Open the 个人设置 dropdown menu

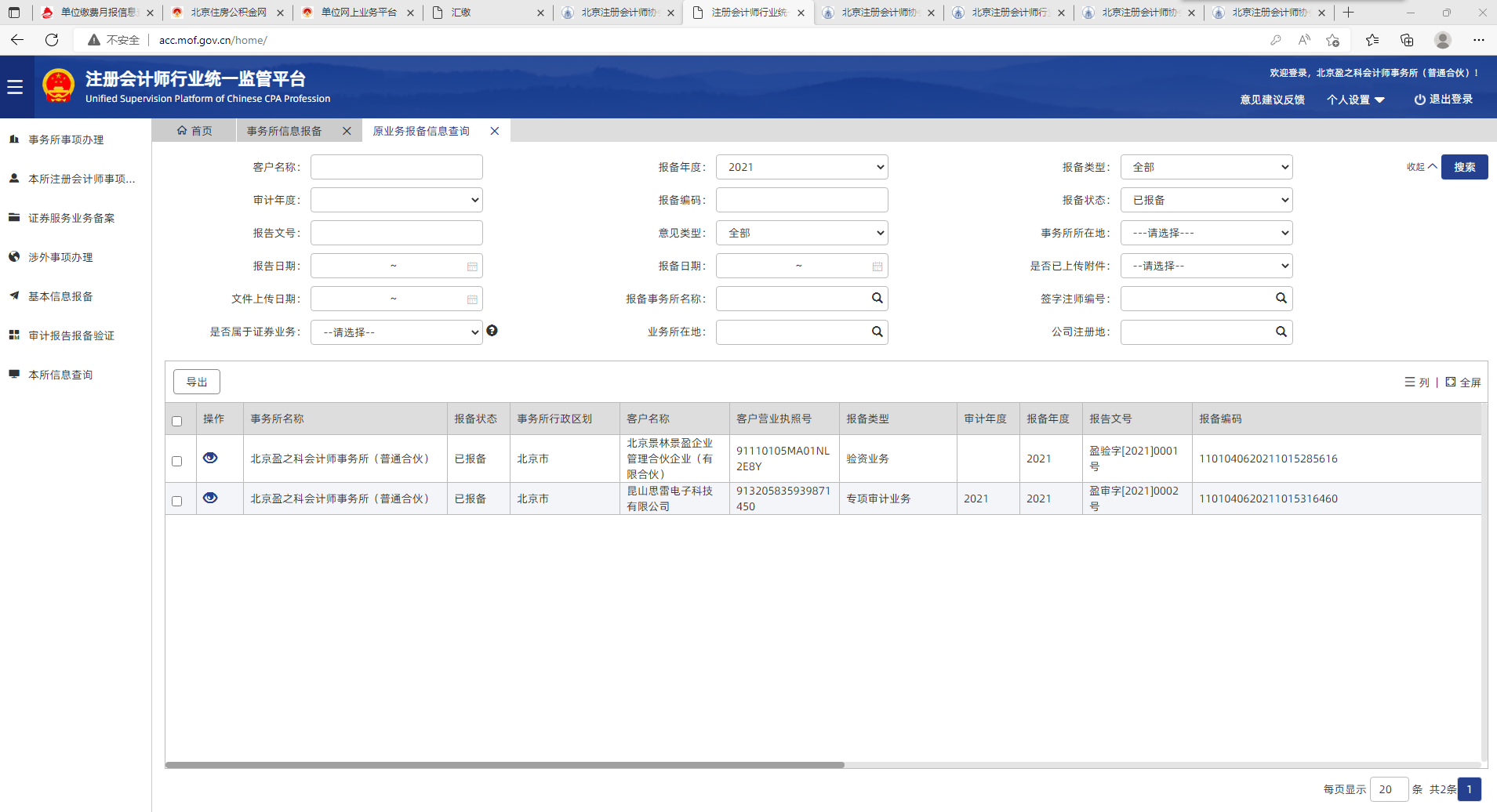point(1355,100)
